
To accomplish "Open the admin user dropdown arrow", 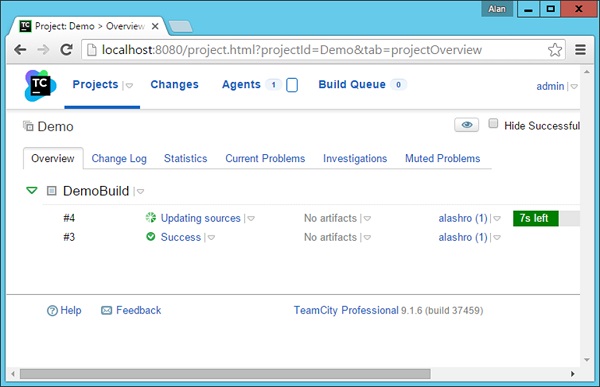I will [x=574, y=87].
